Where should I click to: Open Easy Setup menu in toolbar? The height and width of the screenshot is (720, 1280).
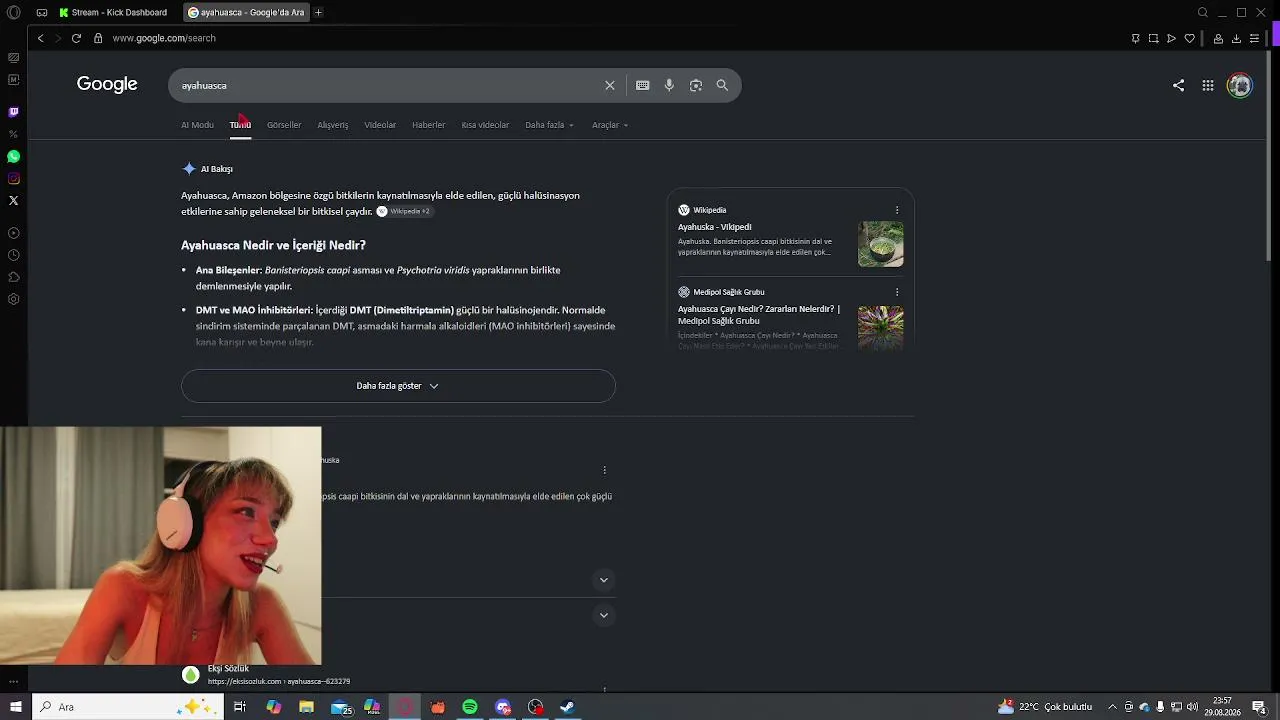(x=1254, y=38)
